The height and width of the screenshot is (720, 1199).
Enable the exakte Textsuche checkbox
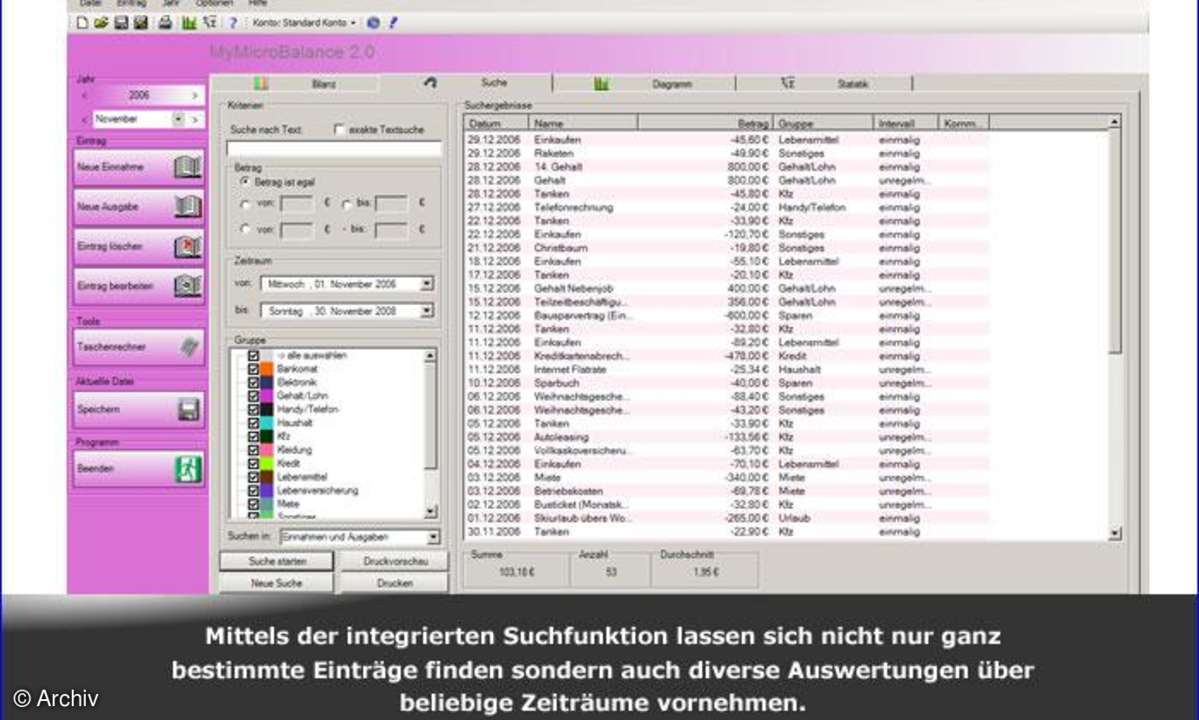tap(340, 130)
